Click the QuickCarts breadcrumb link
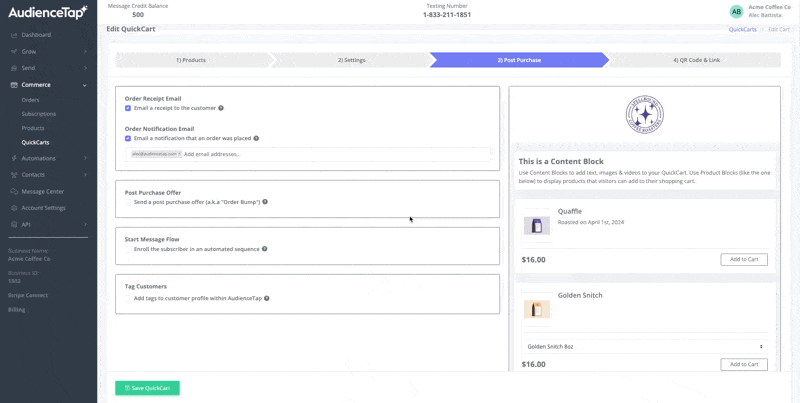800x403 pixels. [x=742, y=30]
